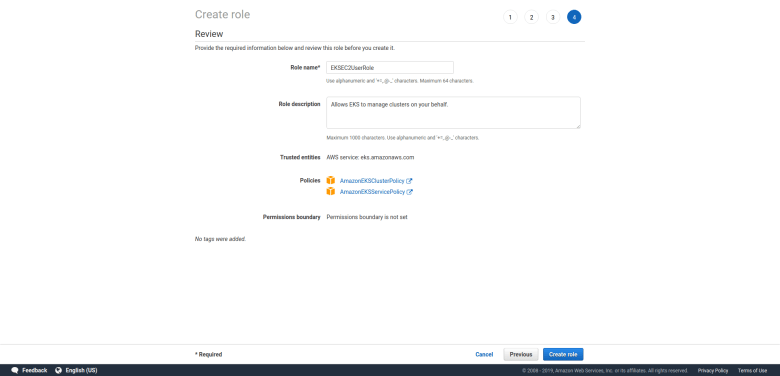Cancel the role creation
Image resolution: width=780 pixels, height=376 pixels.
(484, 355)
